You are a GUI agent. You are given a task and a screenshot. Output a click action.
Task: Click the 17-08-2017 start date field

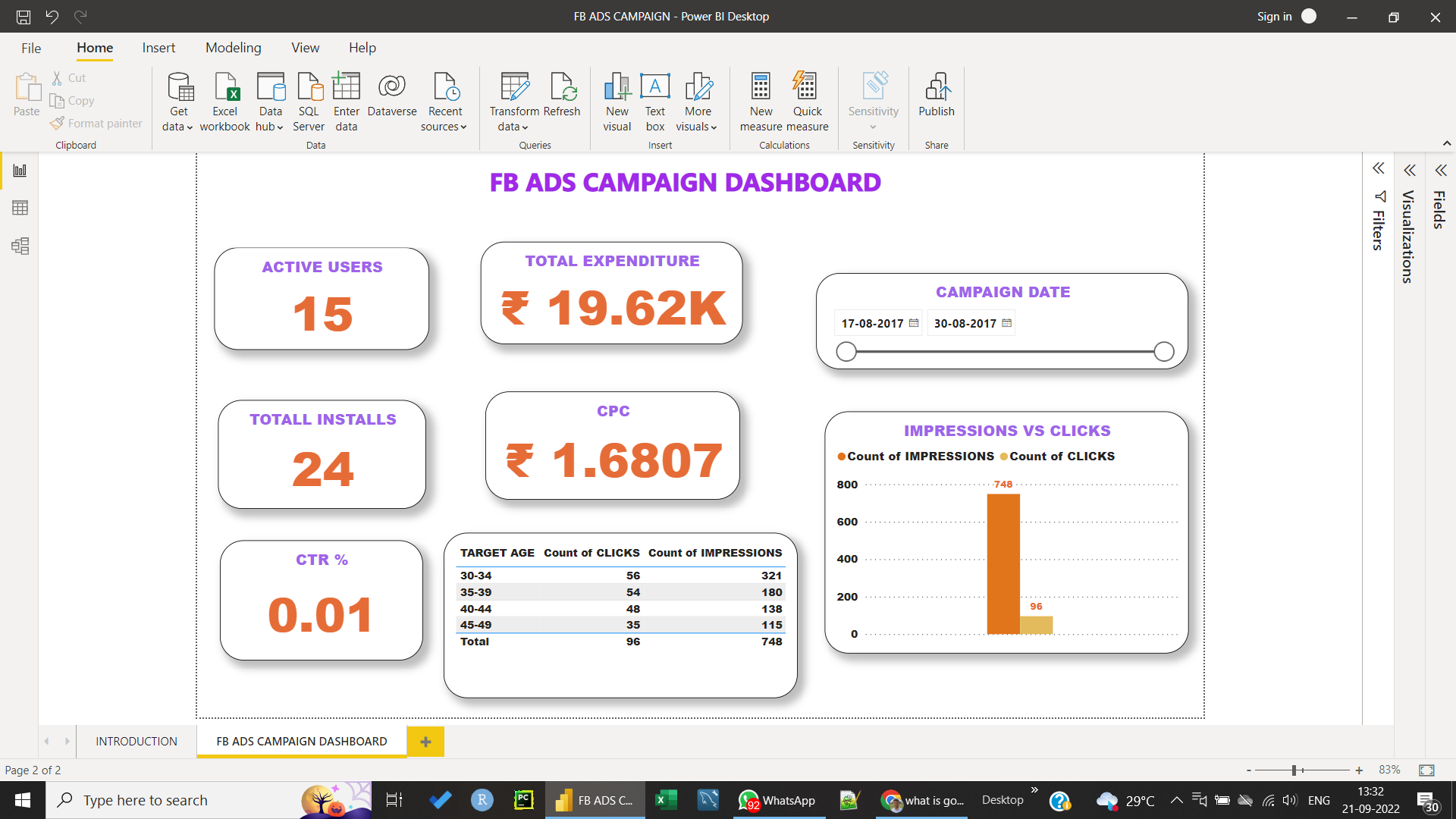pos(872,323)
